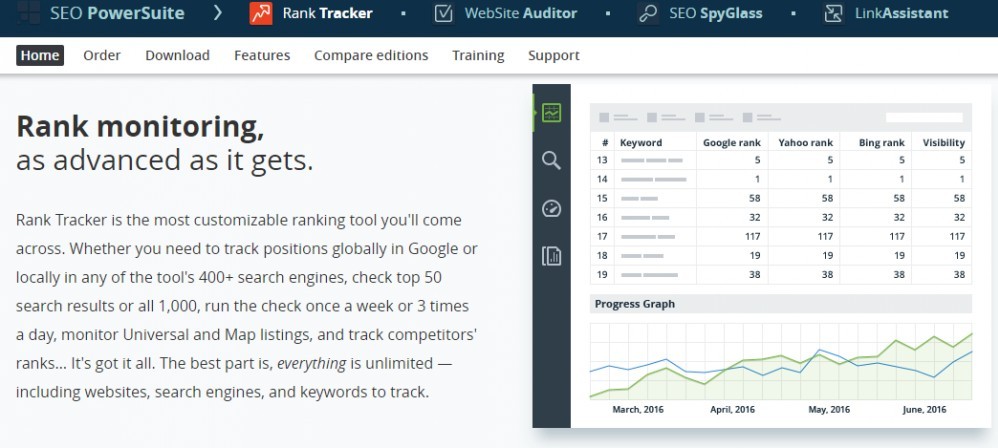The width and height of the screenshot is (998, 448).
Task: Select the speedometer gauge sidebar icon
Action: coord(552,209)
